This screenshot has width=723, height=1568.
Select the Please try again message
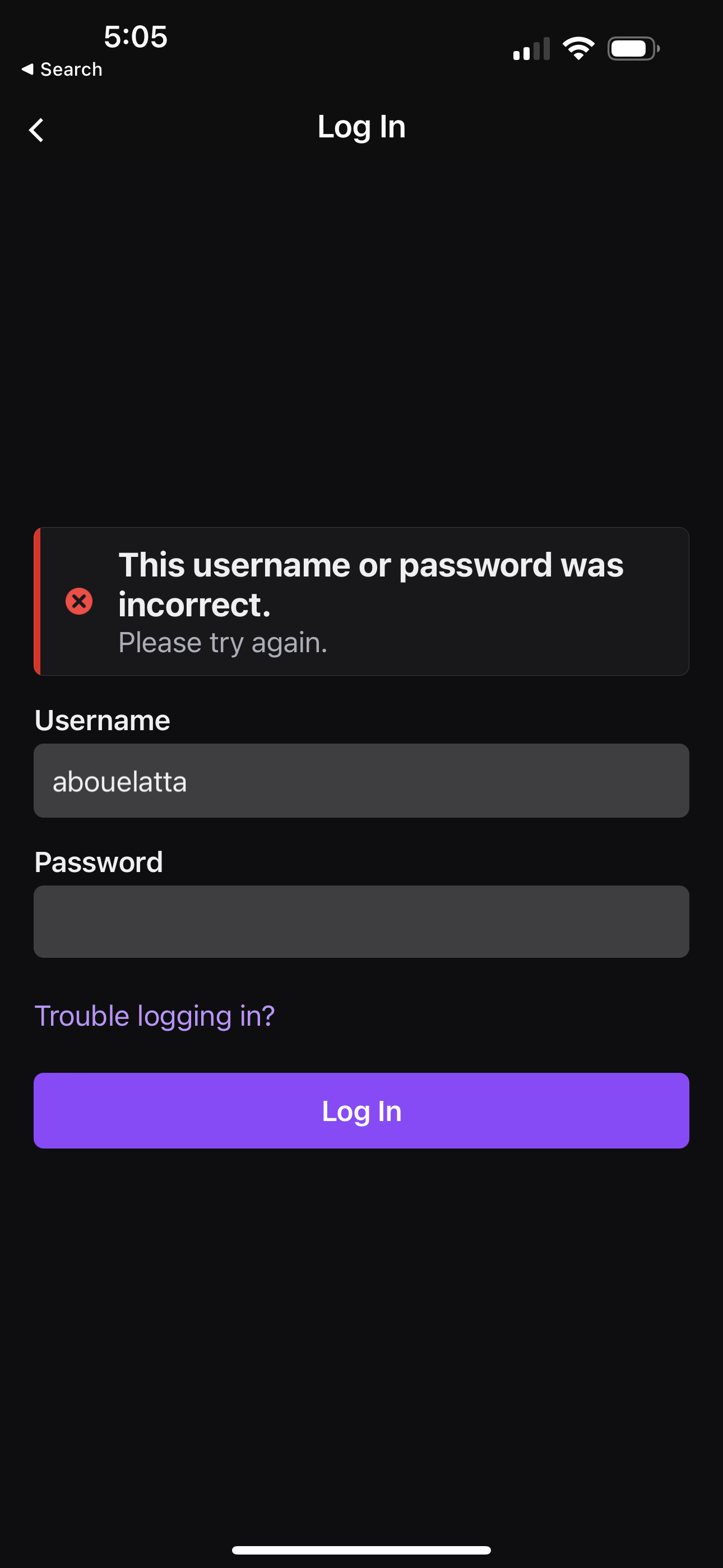(x=223, y=642)
